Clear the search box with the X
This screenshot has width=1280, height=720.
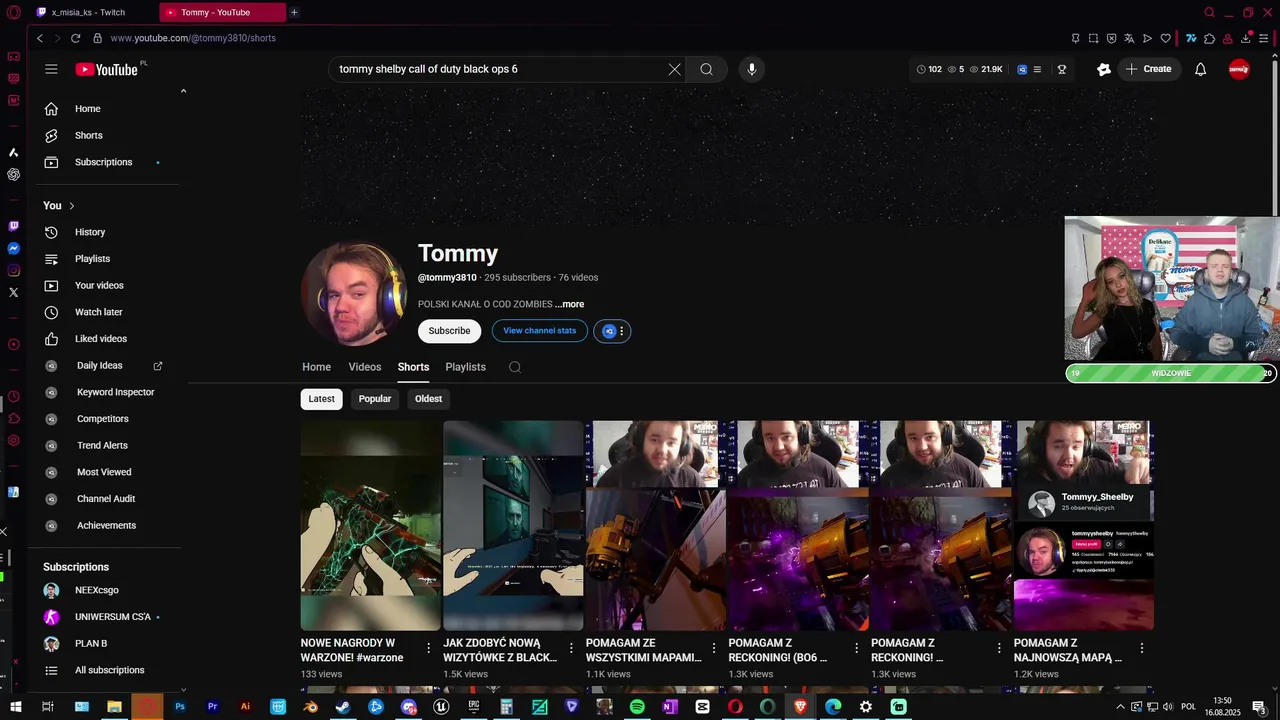[674, 69]
